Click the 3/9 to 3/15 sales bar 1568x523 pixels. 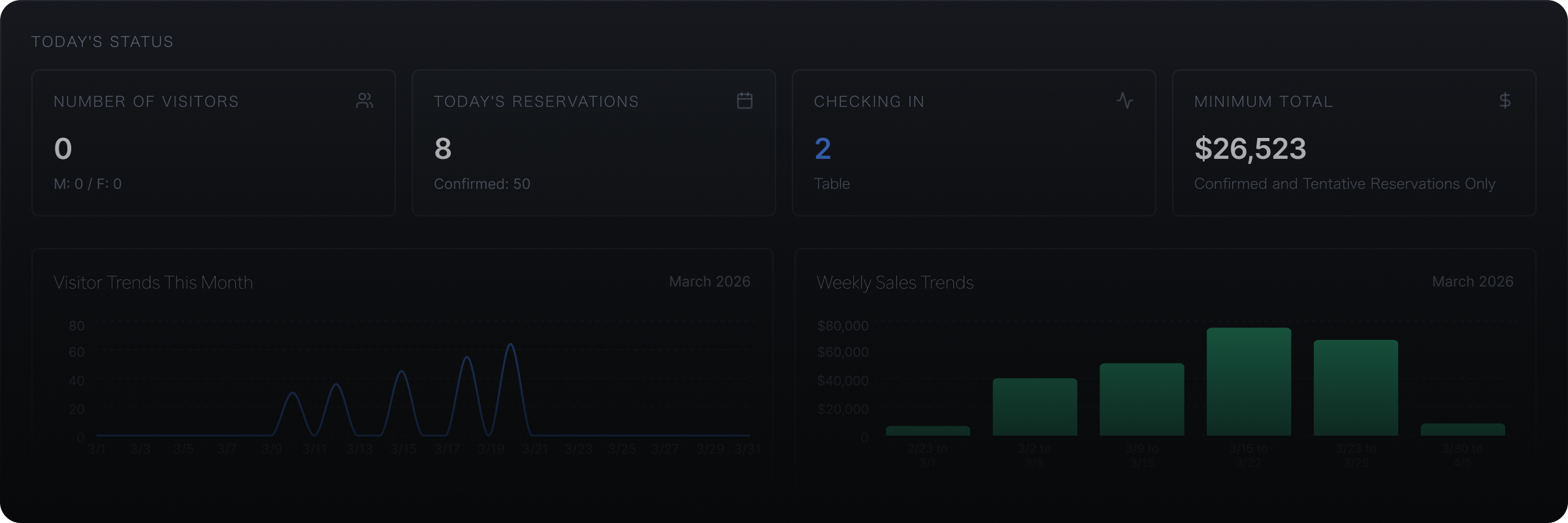click(1141, 399)
